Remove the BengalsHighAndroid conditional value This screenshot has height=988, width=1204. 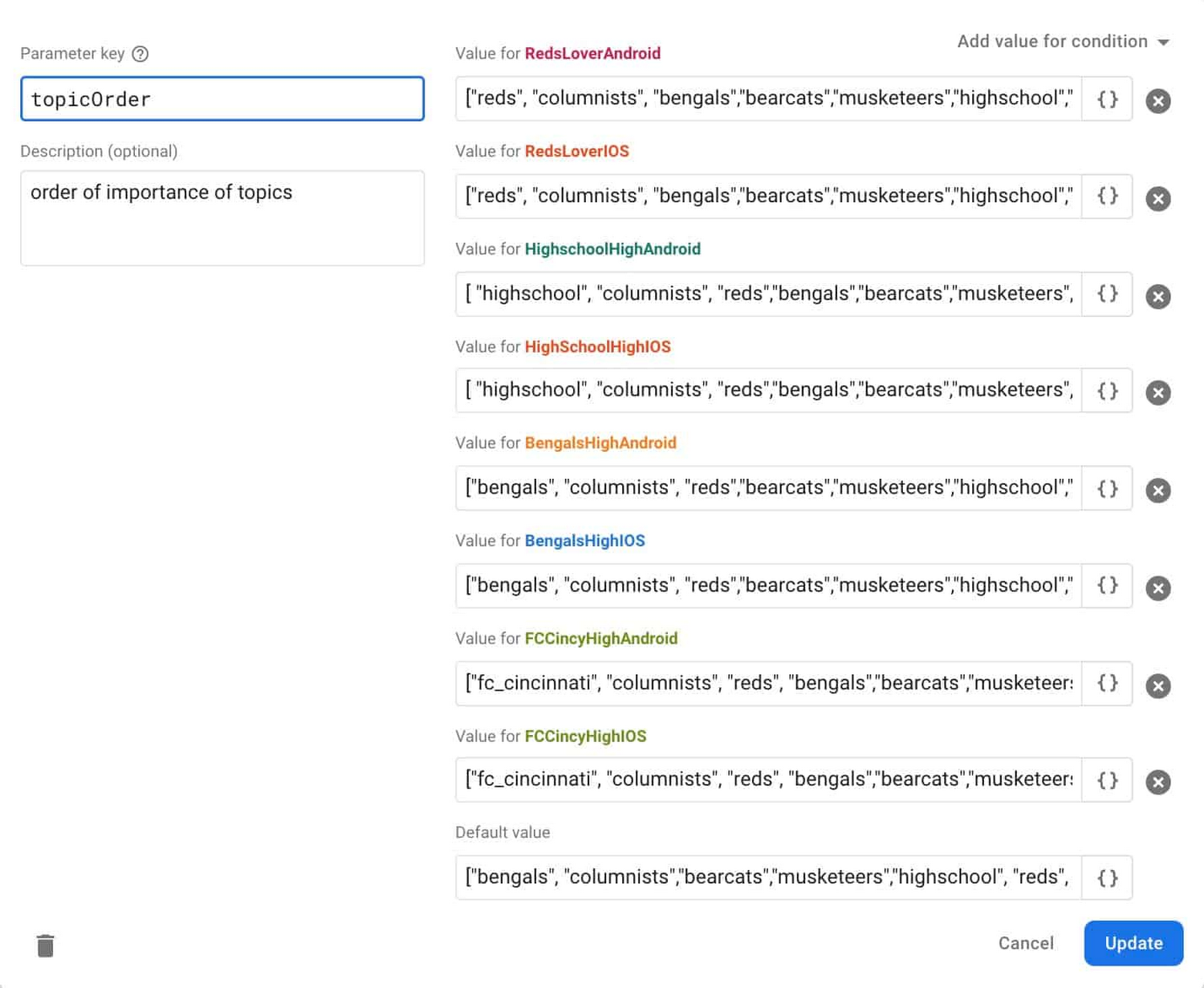point(1157,490)
